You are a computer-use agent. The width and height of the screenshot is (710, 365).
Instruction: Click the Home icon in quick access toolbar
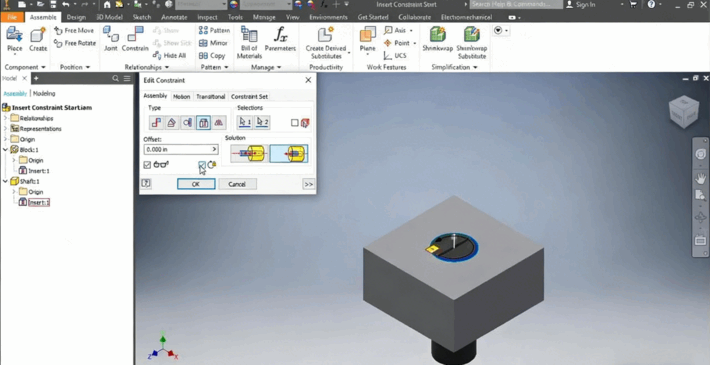coord(107,5)
